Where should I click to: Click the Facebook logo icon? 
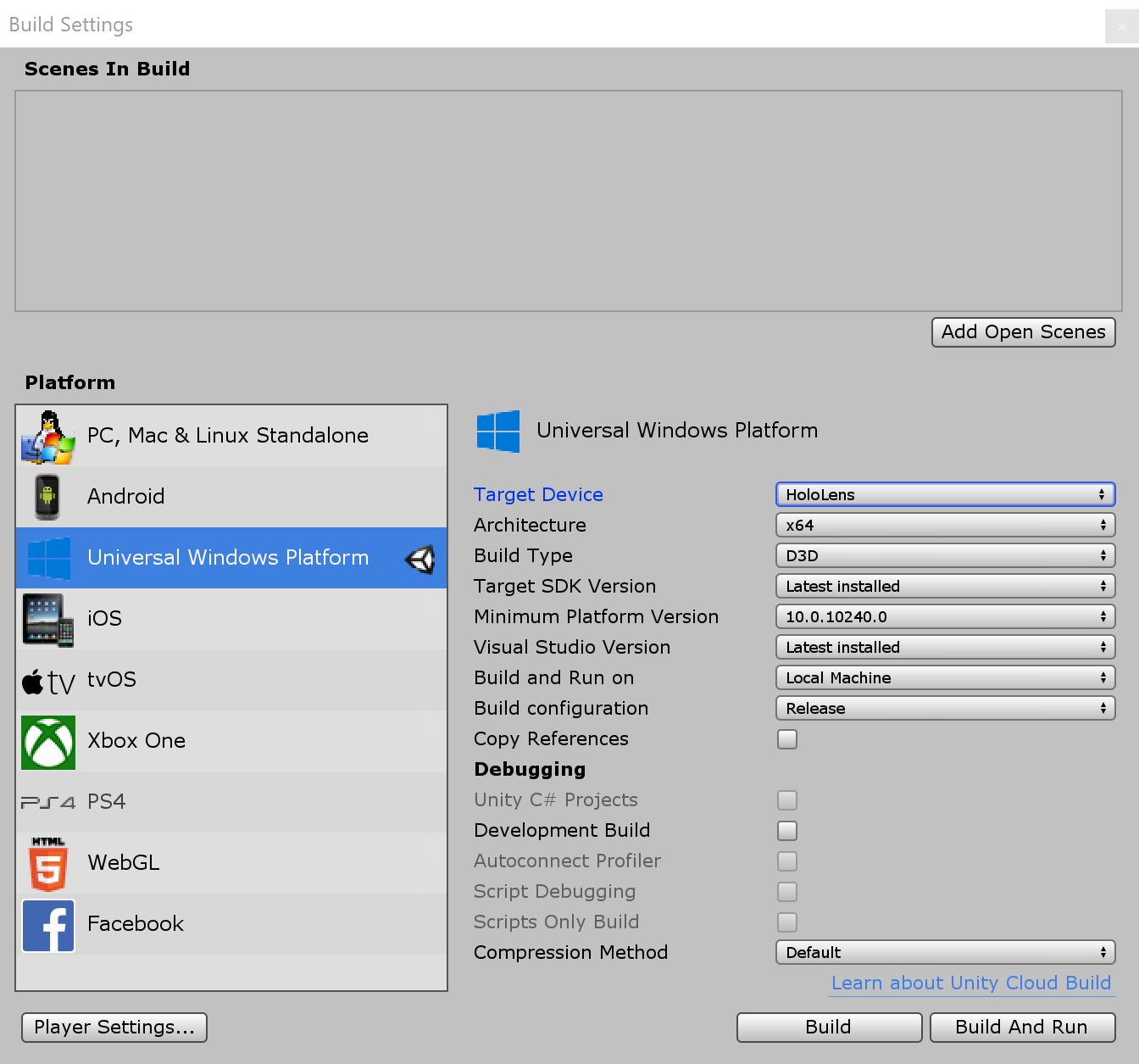[48, 925]
